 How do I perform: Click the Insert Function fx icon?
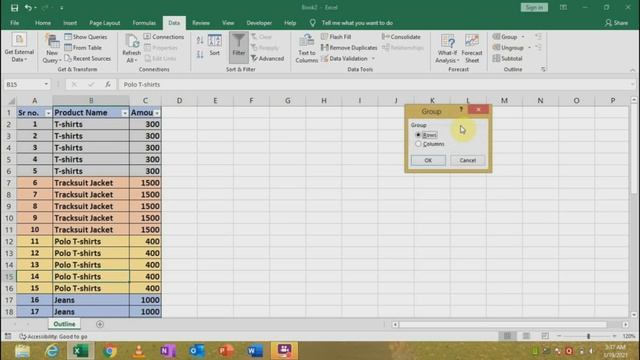coord(108,84)
